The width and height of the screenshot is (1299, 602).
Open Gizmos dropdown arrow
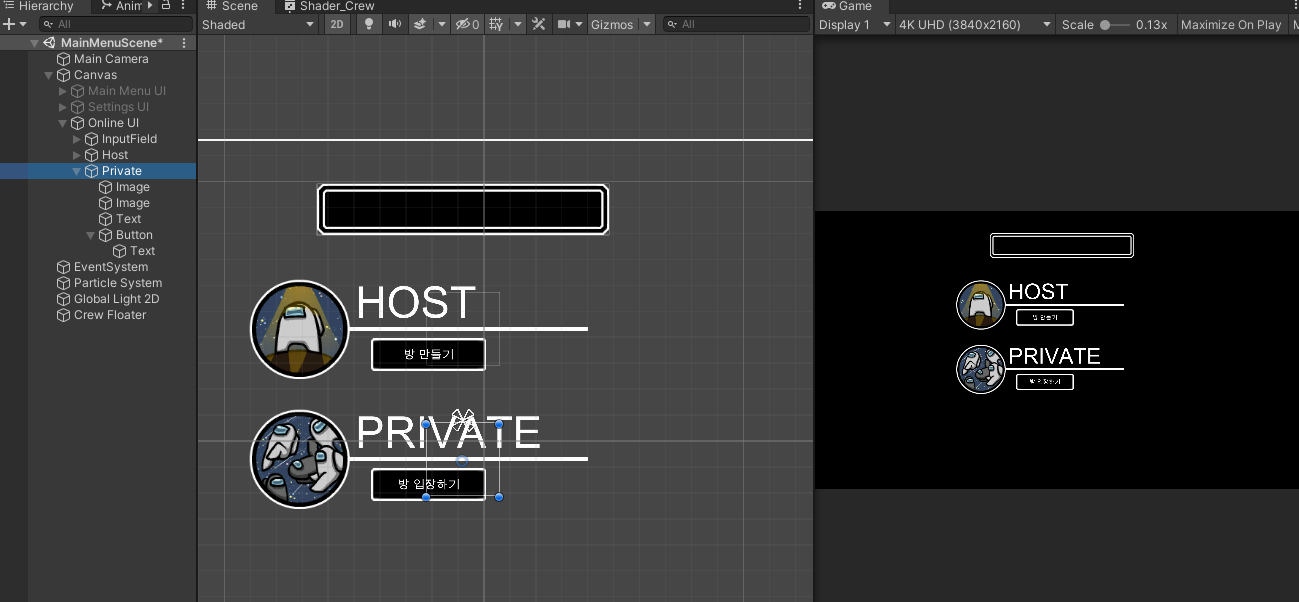pos(646,24)
